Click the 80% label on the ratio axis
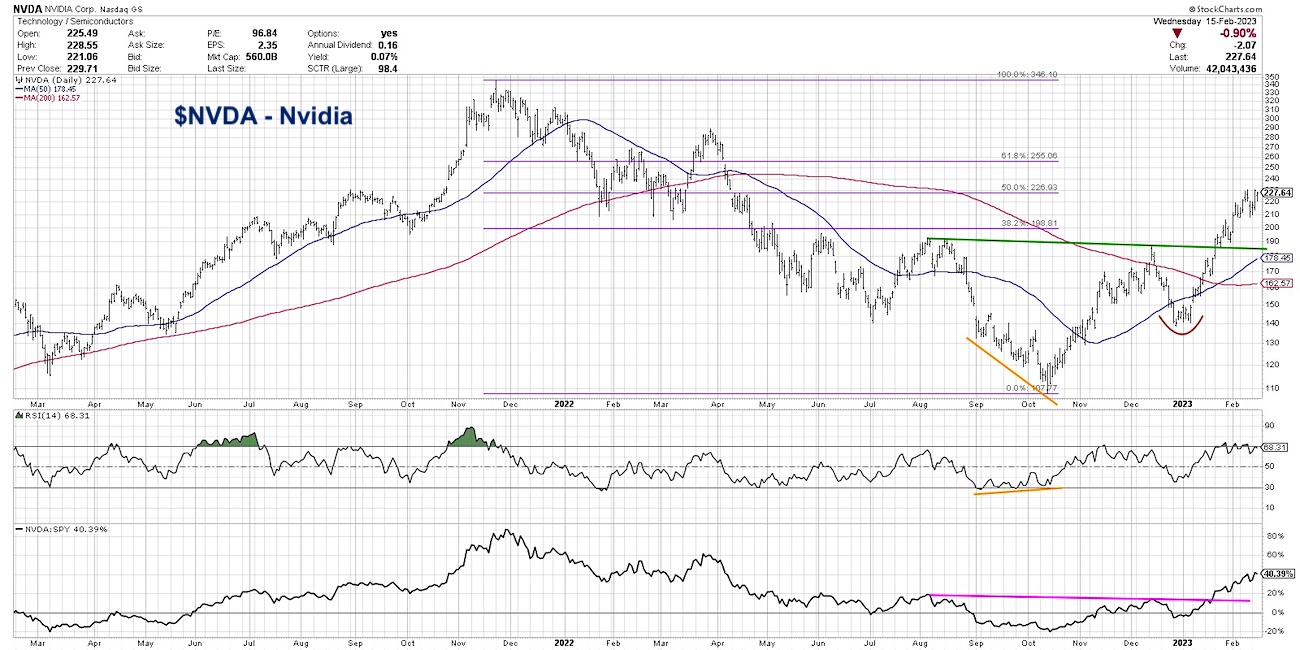The width and height of the screenshot is (1300, 650). tap(1273, 537)
